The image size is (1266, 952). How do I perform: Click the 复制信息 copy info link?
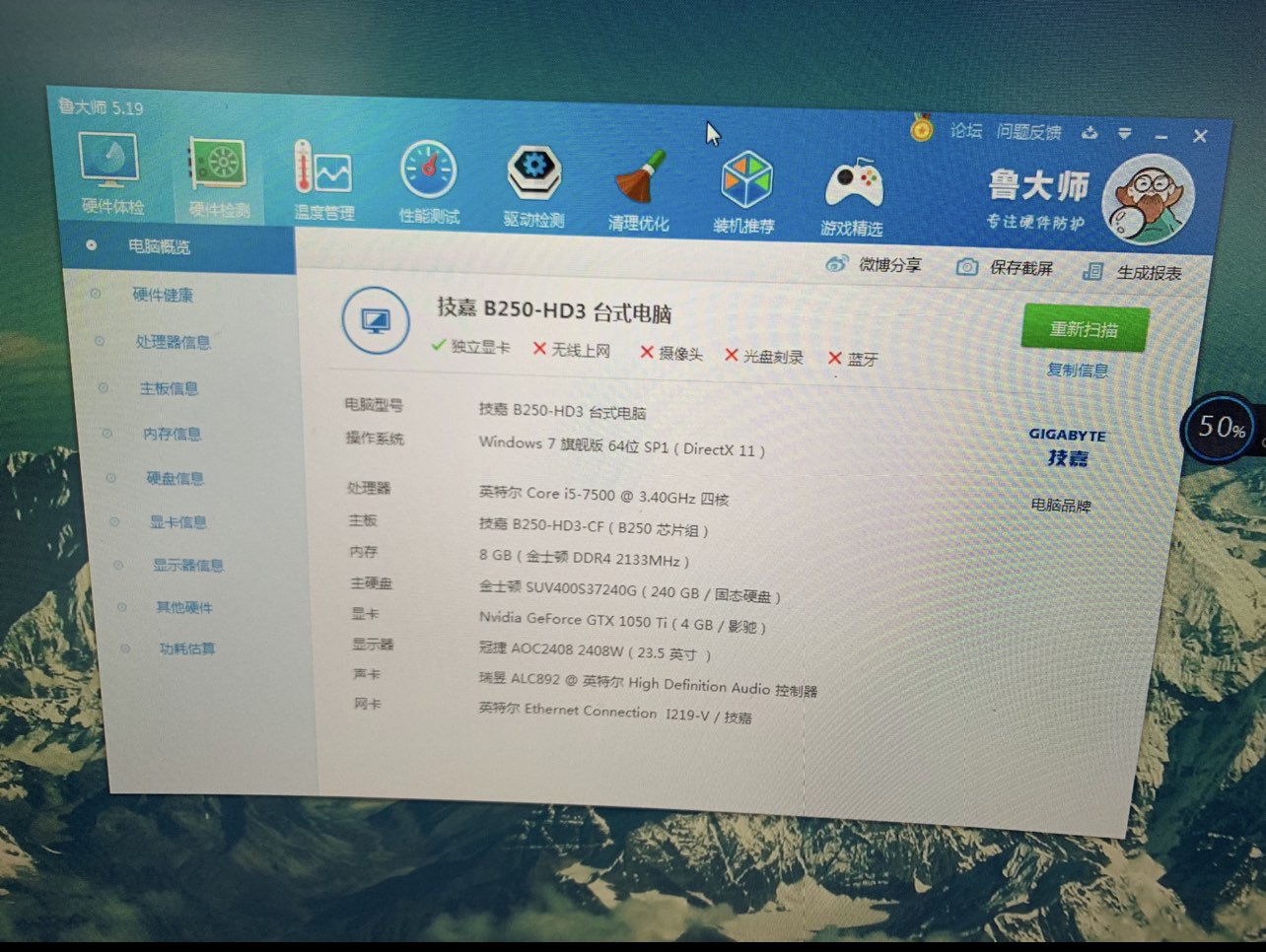coord(1077,371)
